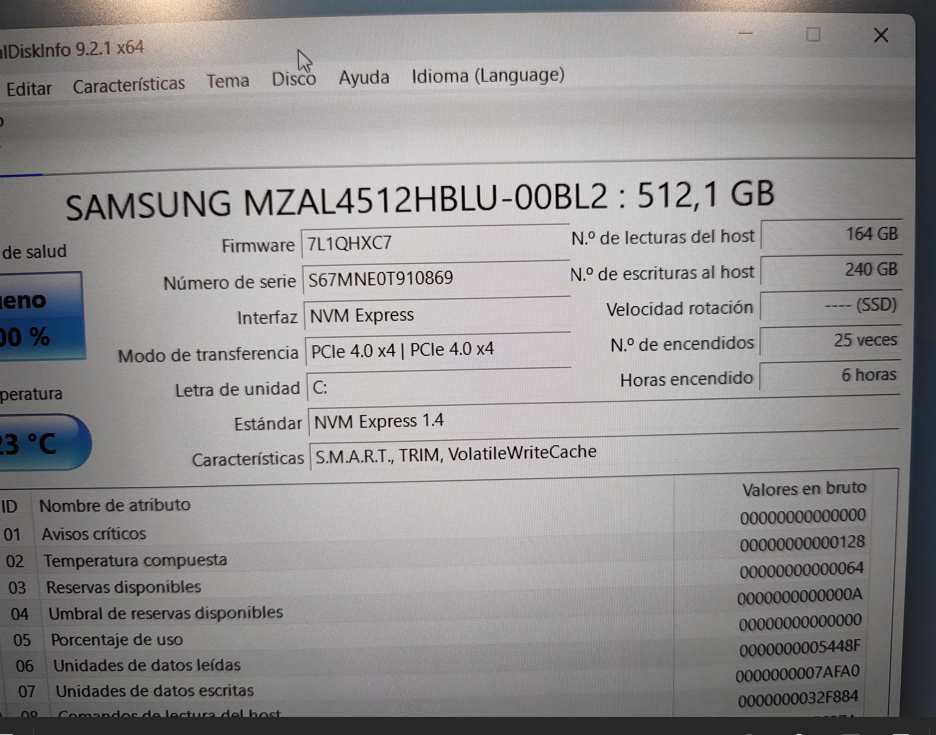Click the Número de serie label
The height and width of the screenshot is (735, 936).
230,282
